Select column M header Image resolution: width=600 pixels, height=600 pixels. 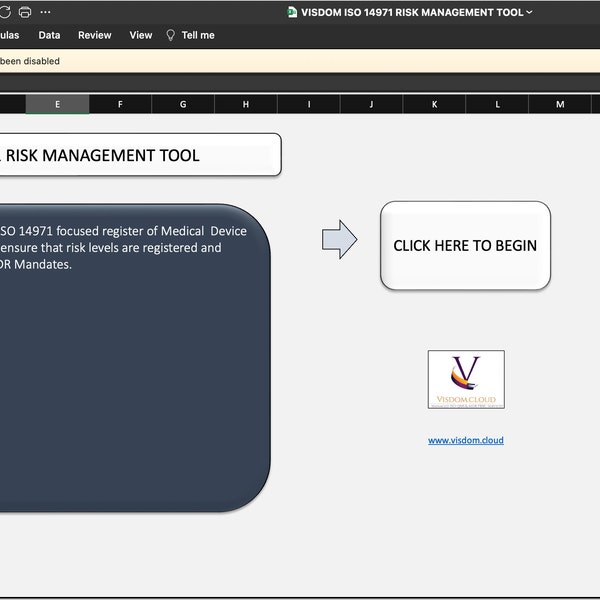[x=560, y=104]
